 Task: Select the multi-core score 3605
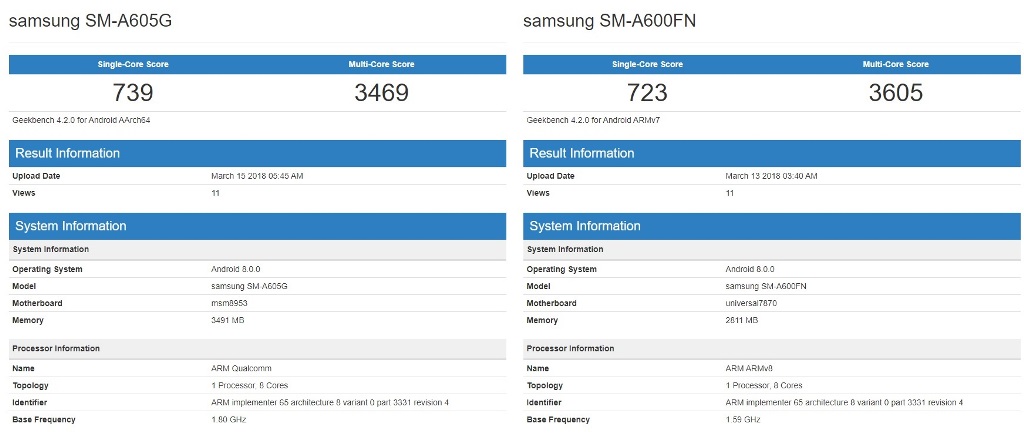tap(895, 93)
